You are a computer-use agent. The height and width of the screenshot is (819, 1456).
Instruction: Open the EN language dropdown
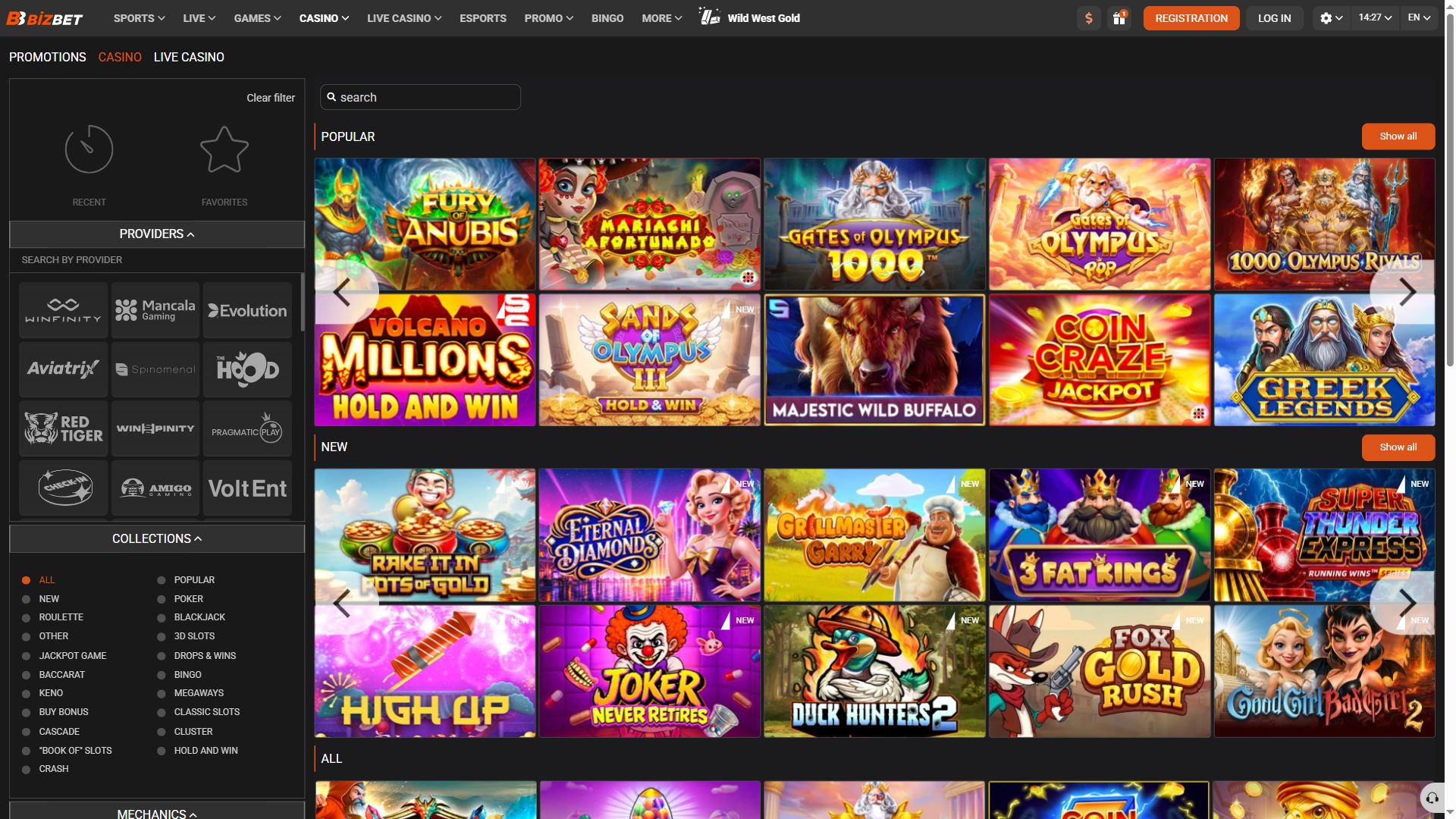coord(1418,17)
